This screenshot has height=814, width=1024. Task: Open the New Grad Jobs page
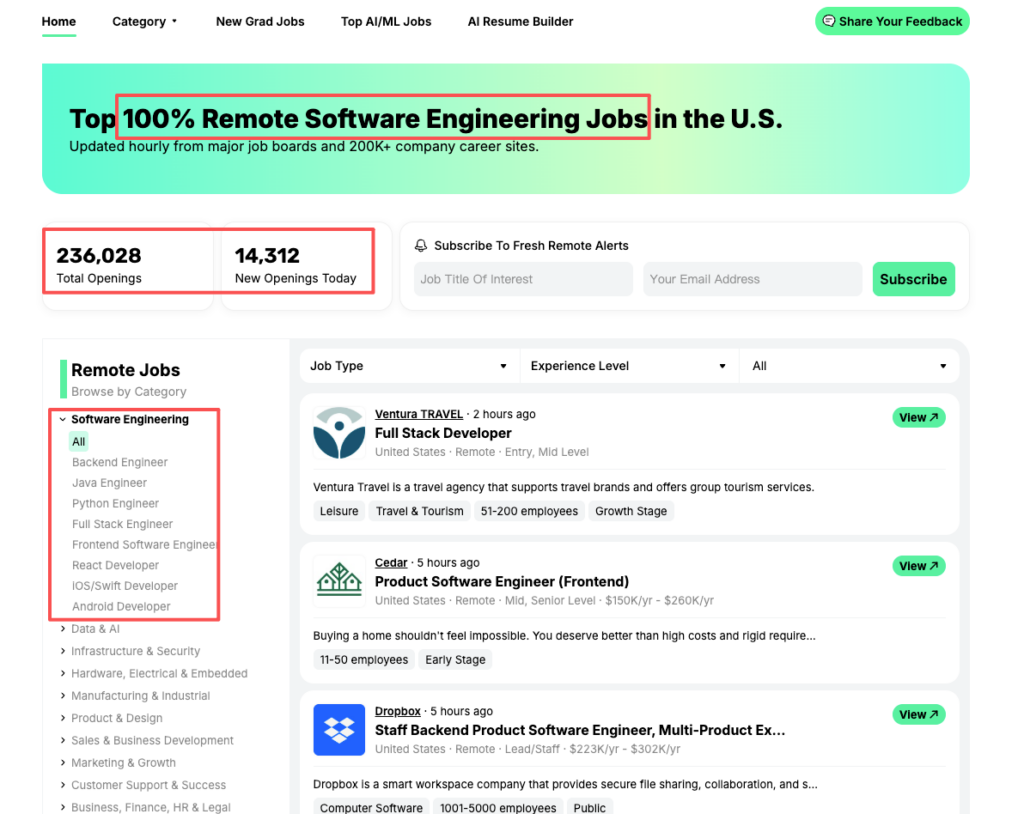coord(260,21)
